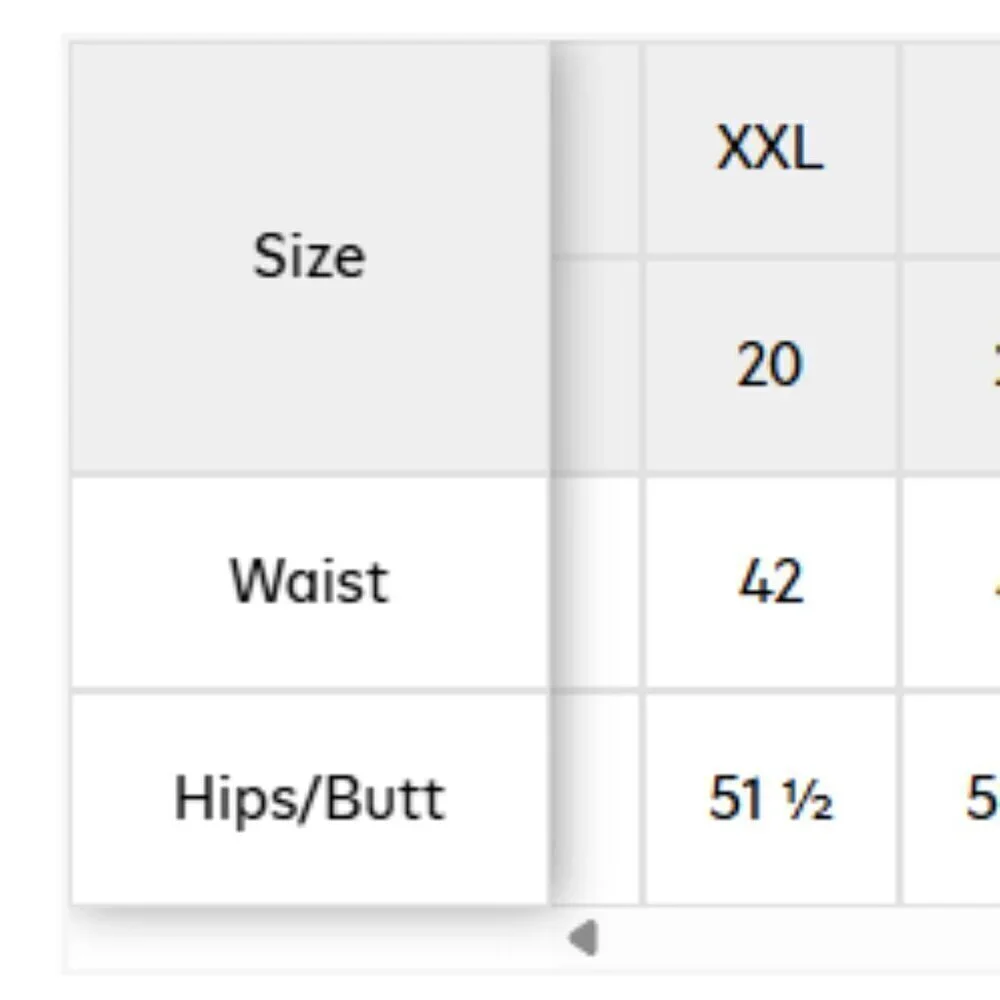This screenshot has height=1000, width=1000.
Task: Click the empty cell left of 42
Action: 595,583
